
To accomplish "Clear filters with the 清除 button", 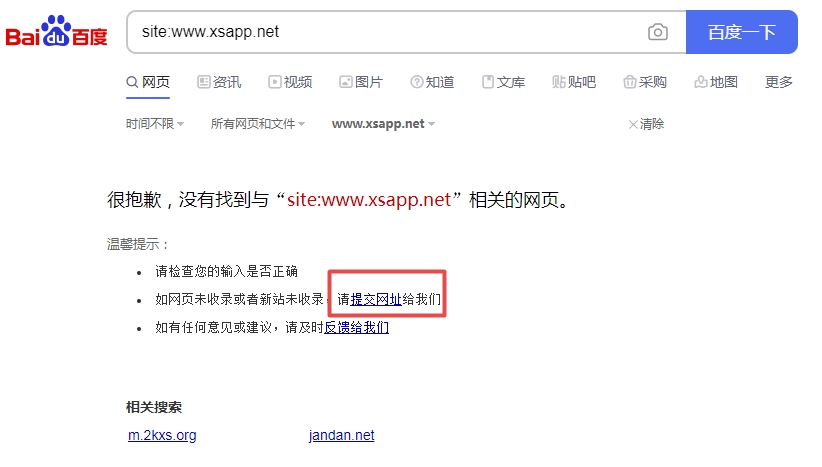I will coord(646,124).
